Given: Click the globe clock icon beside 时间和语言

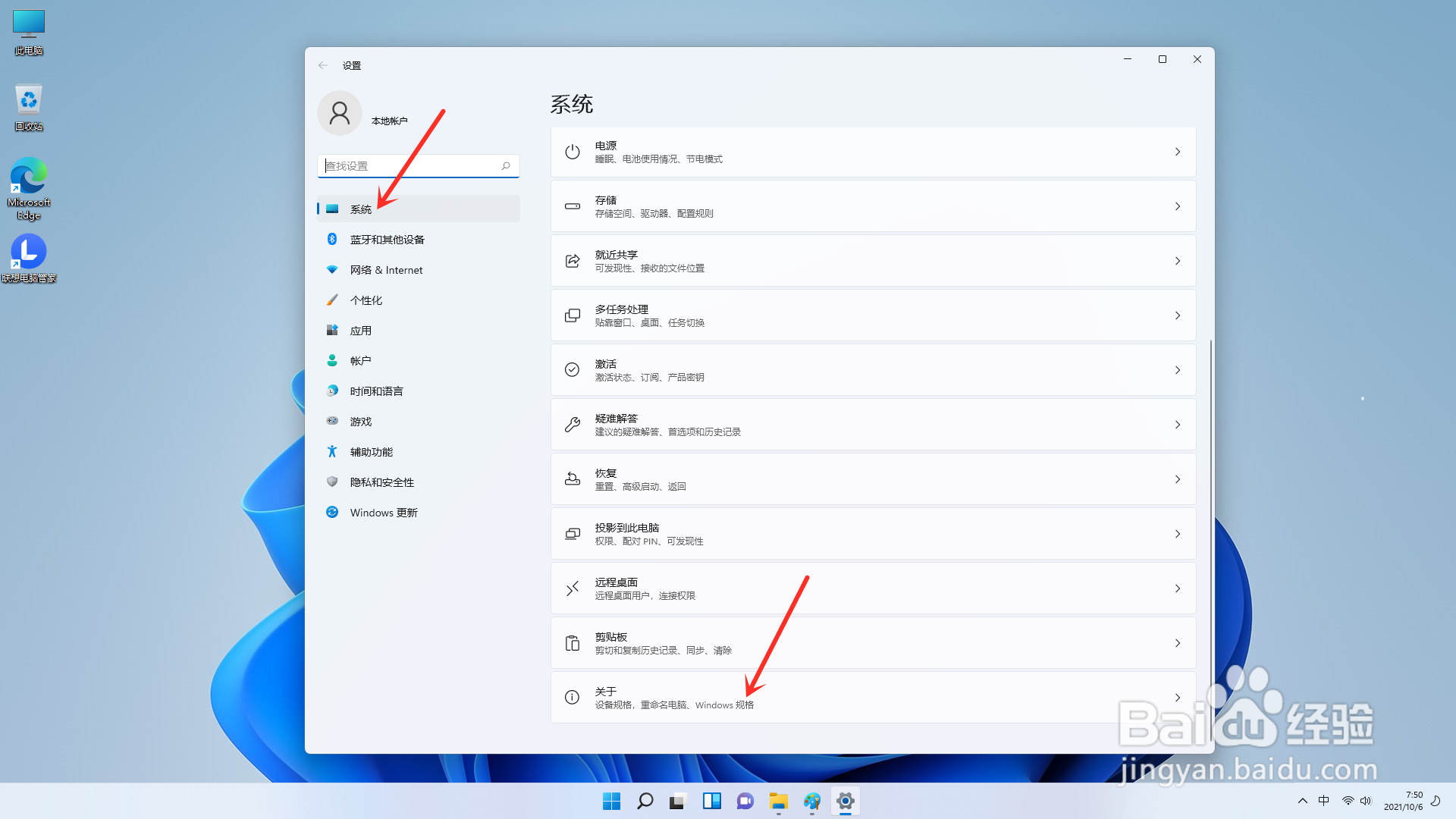Looking at the screenshot, I should [x=332, y=391].
